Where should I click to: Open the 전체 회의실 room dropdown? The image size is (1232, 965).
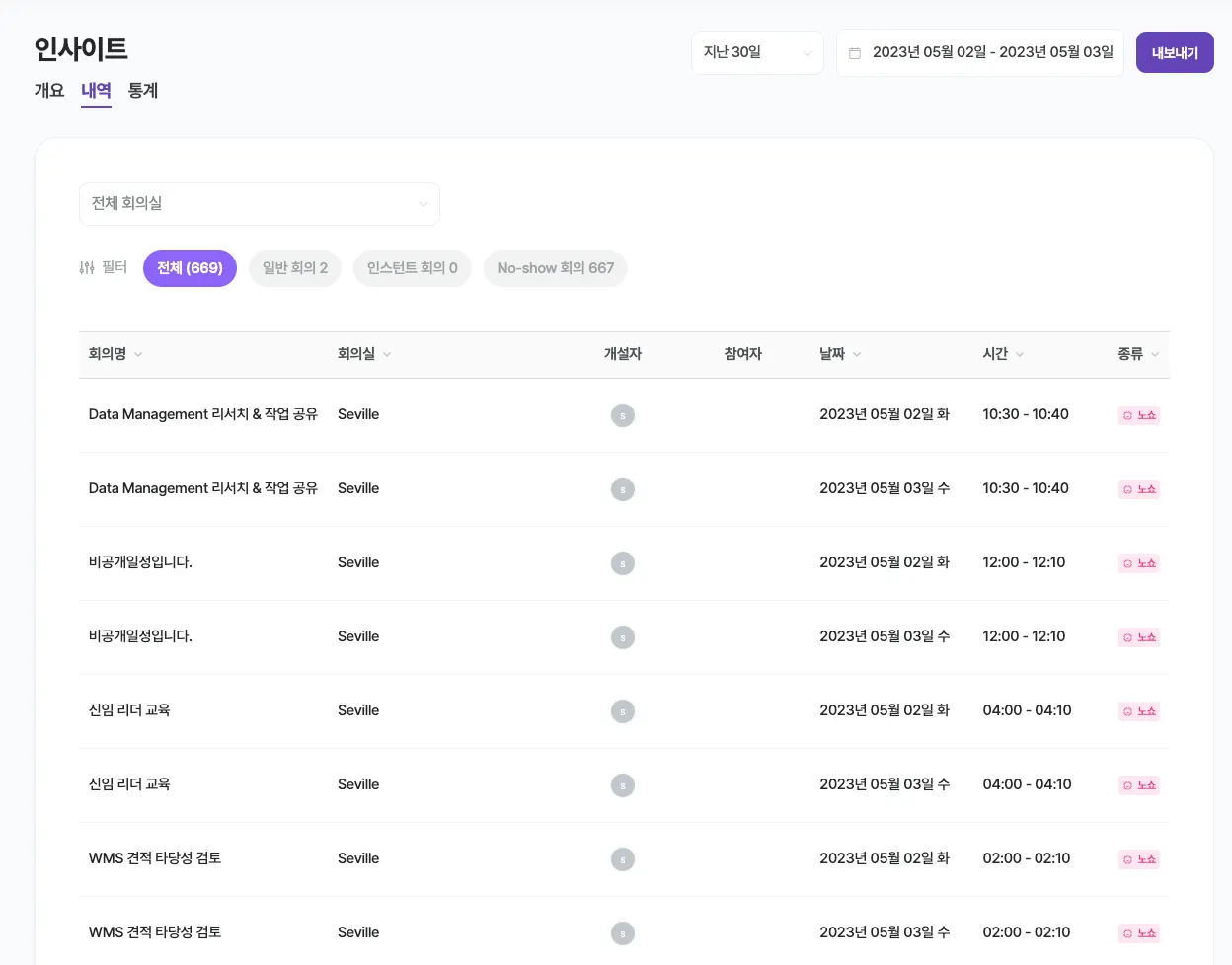(x=259, y=203)
